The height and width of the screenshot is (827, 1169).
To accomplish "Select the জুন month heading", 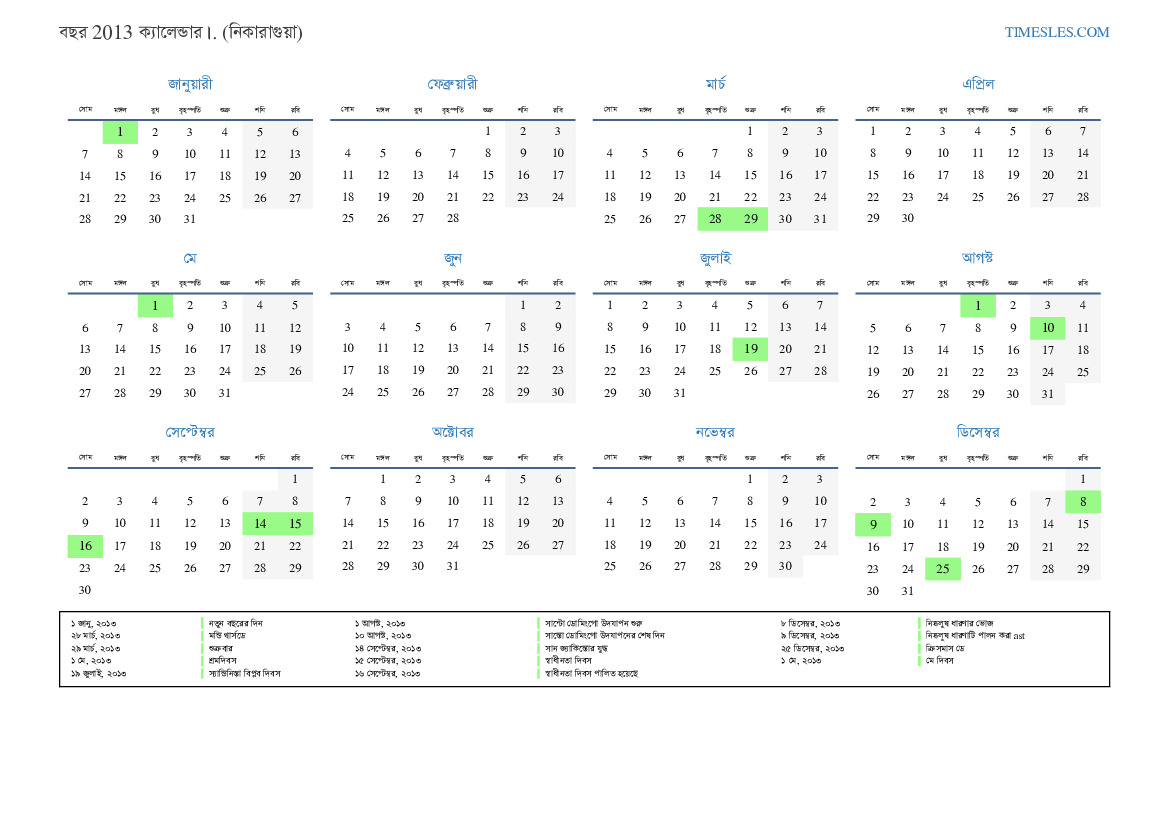I will tap(453, 259).
